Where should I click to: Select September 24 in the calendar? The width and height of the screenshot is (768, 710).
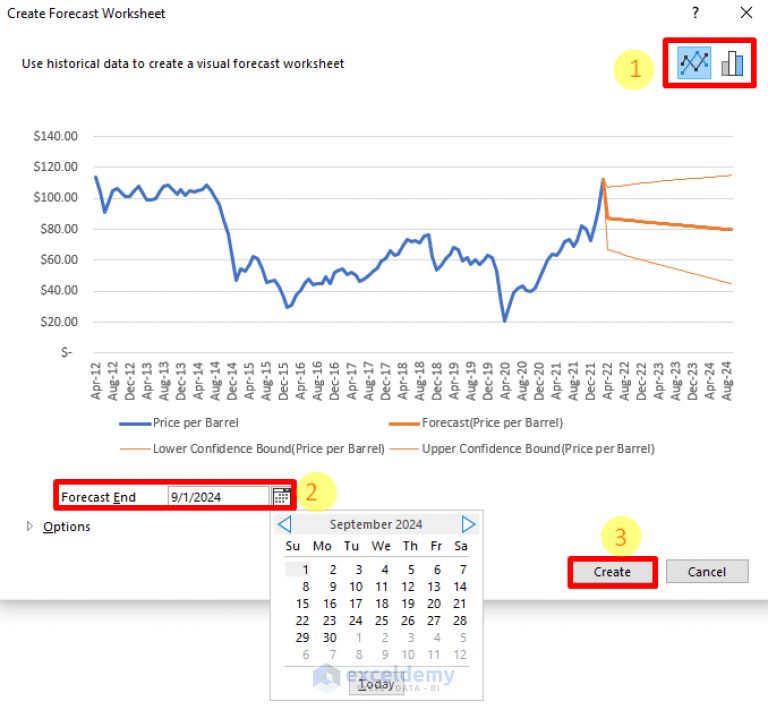356,621
